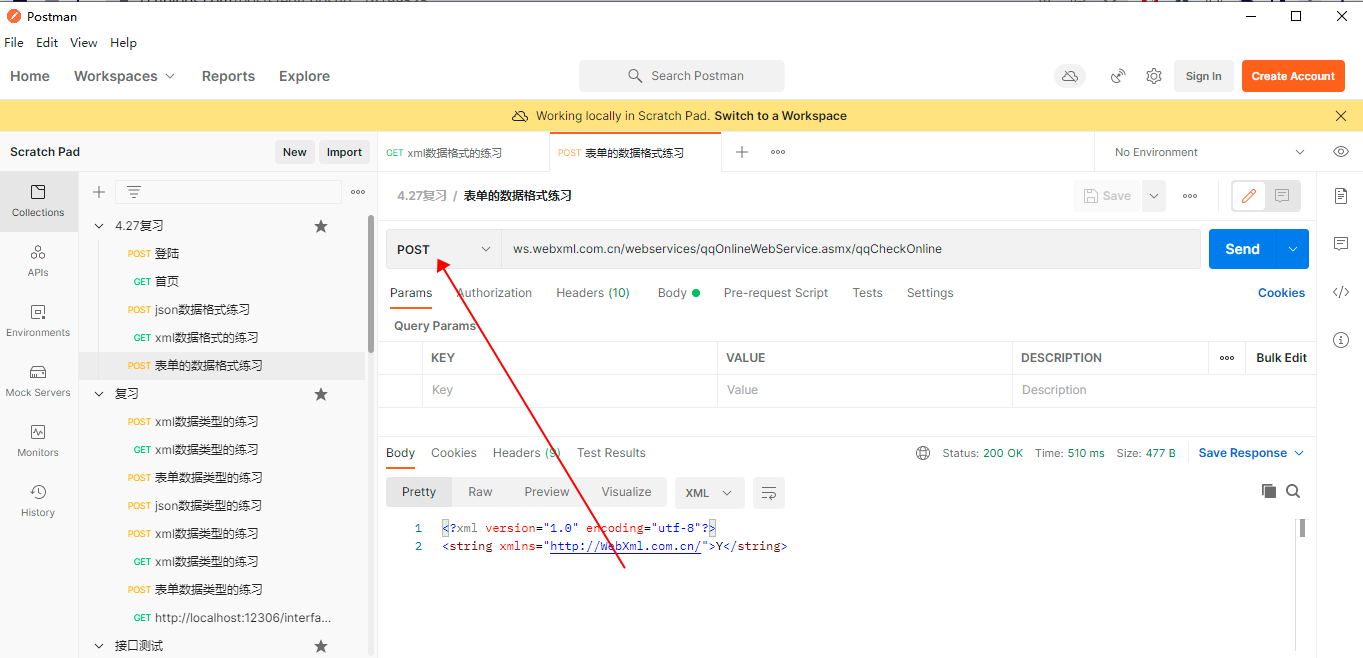
Task: Click the Import button
Action: tap(344, 152)
